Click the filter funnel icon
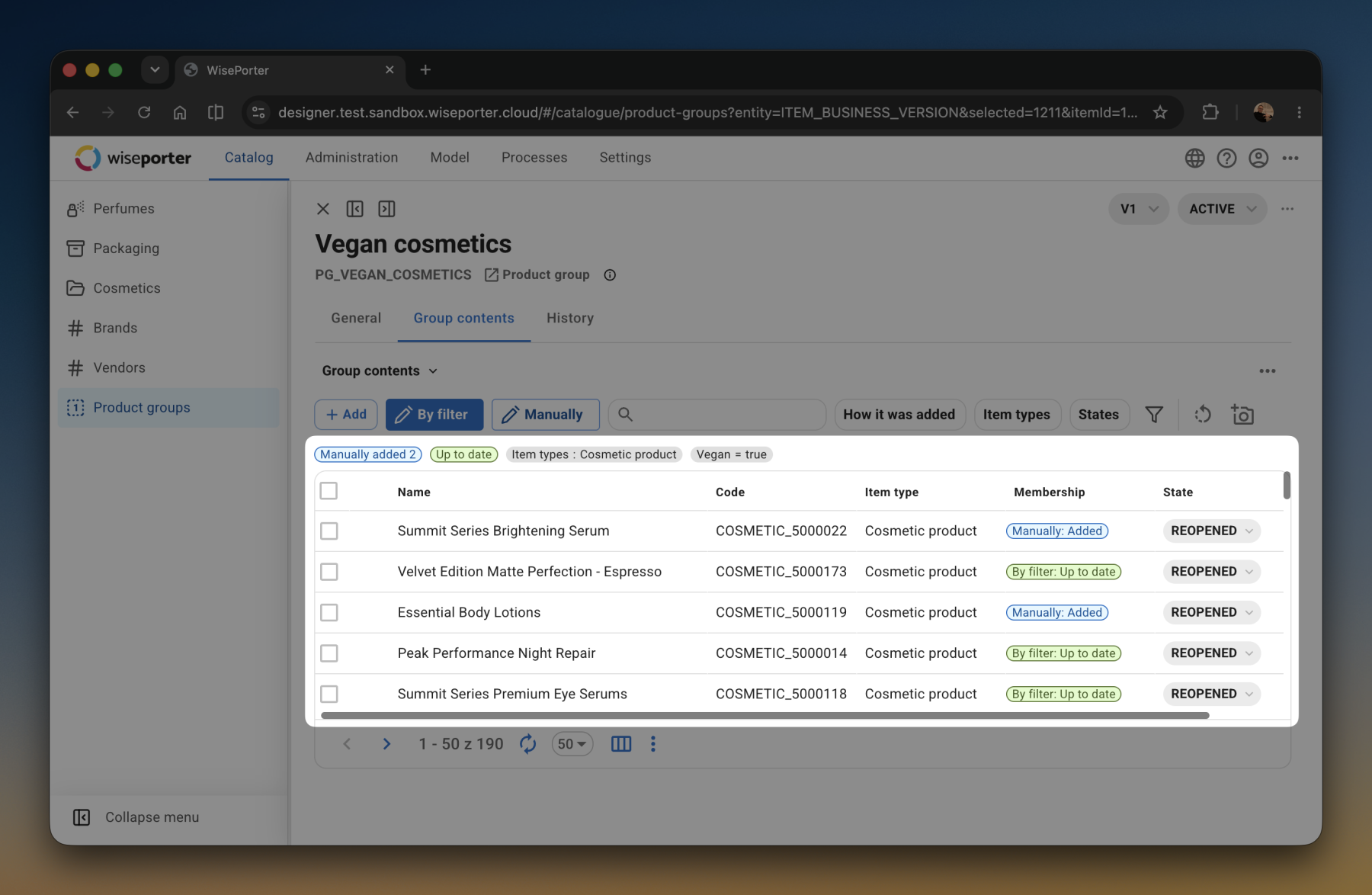Screen dimensions: 1372x895 [1154, 415]
